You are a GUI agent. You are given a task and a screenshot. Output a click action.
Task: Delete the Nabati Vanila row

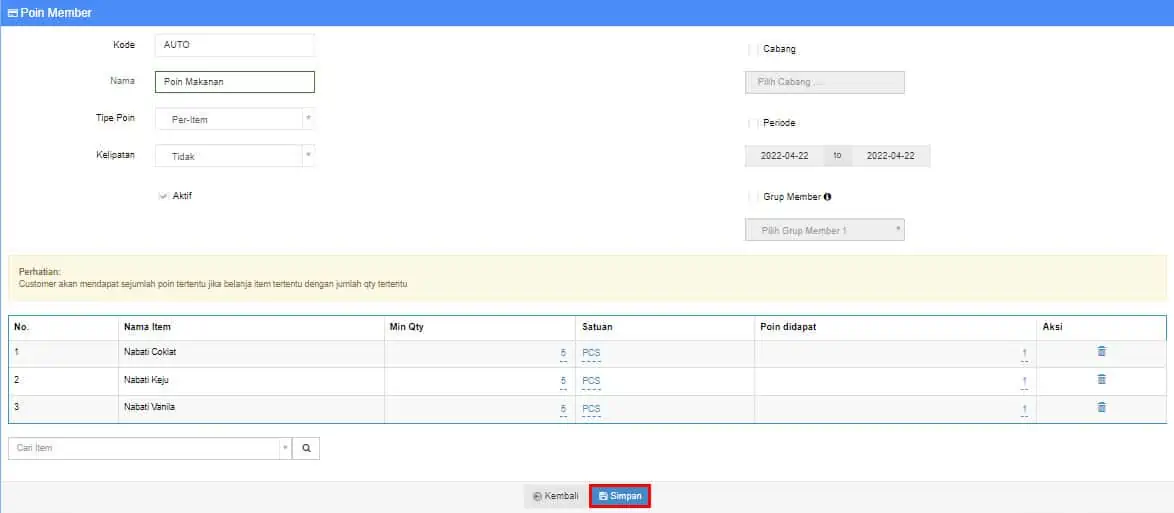1101,407
